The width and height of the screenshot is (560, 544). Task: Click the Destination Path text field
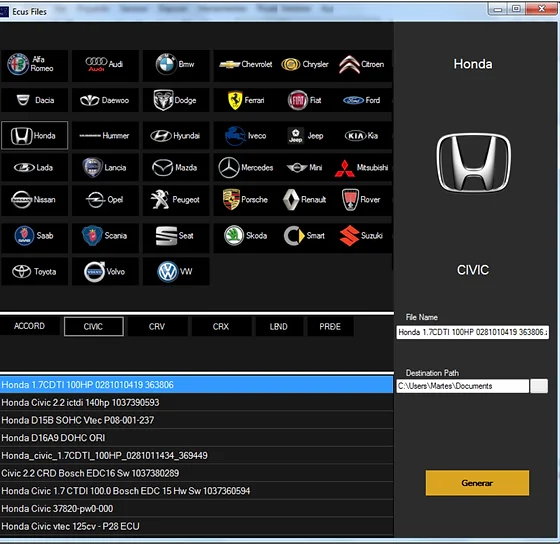coord(462,386)
